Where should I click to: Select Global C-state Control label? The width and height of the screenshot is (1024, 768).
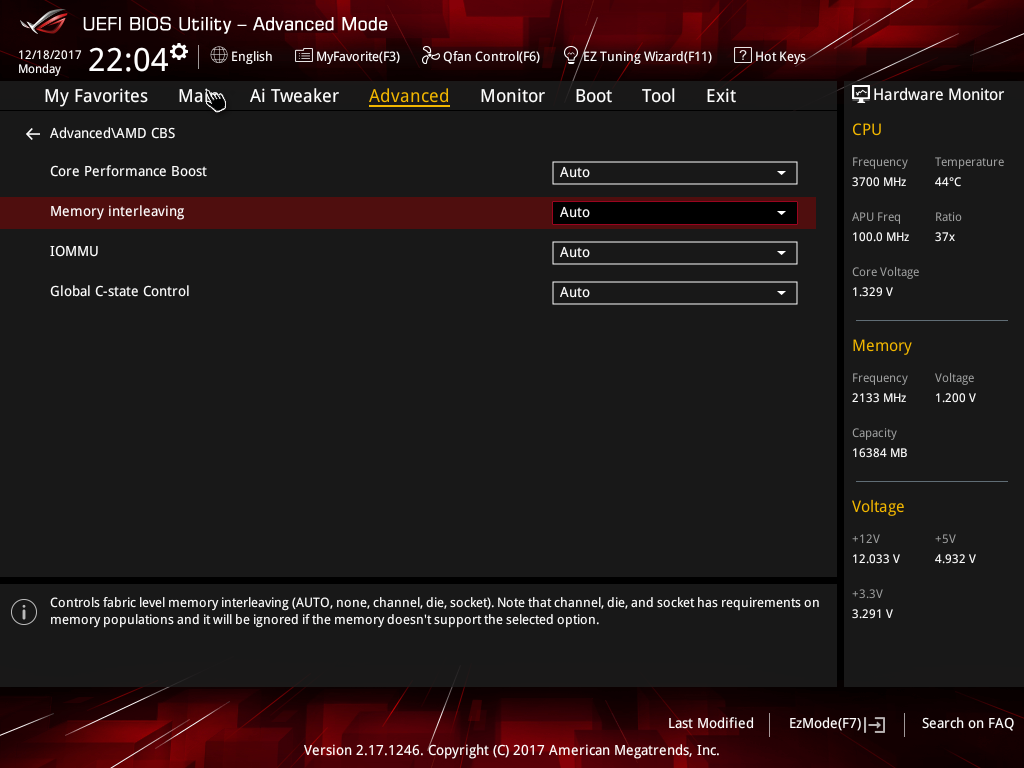[x=120, y=291]
